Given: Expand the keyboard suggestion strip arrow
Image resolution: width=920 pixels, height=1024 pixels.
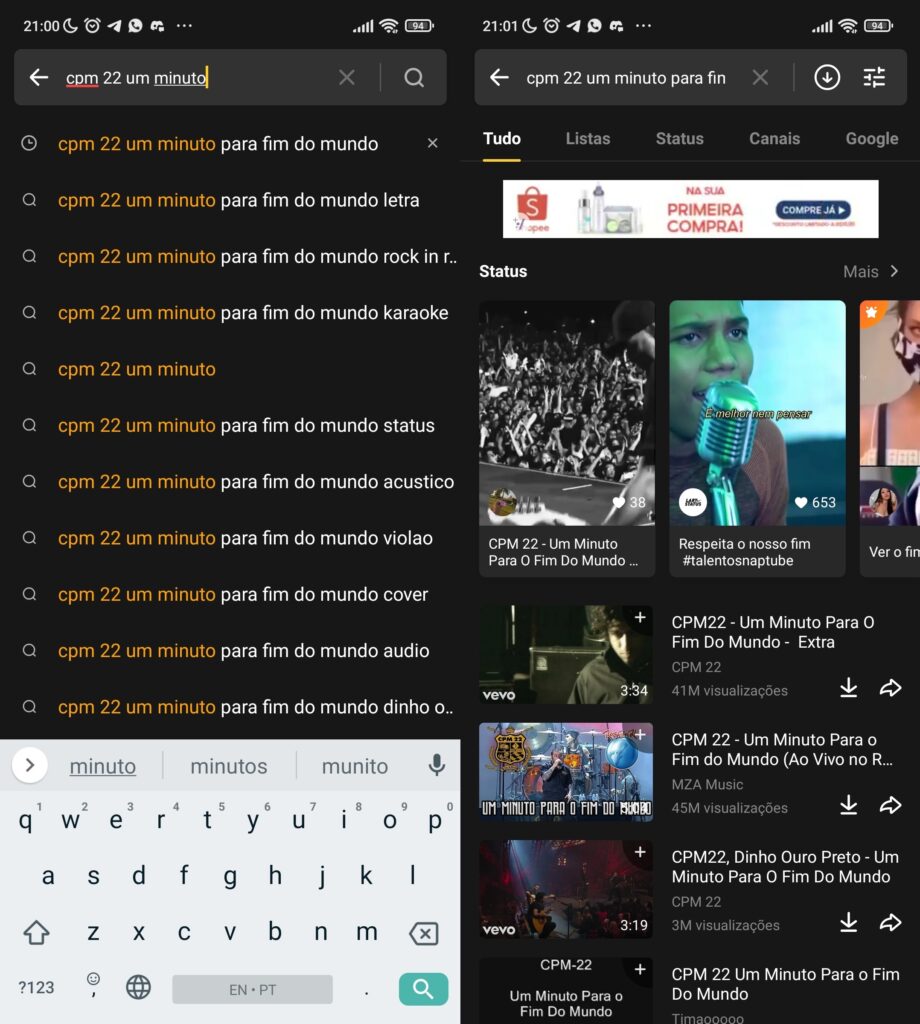Looking at the screenshot, I should click(30, 766).
